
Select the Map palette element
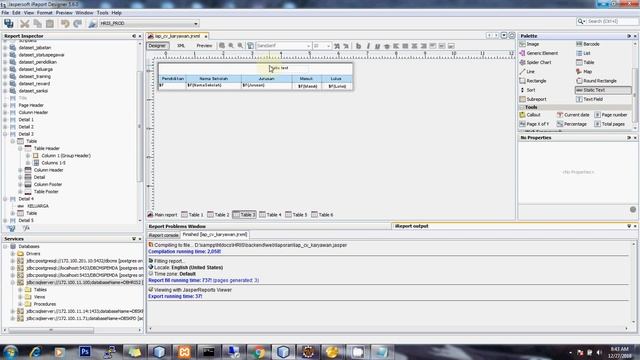pos(584,71)
